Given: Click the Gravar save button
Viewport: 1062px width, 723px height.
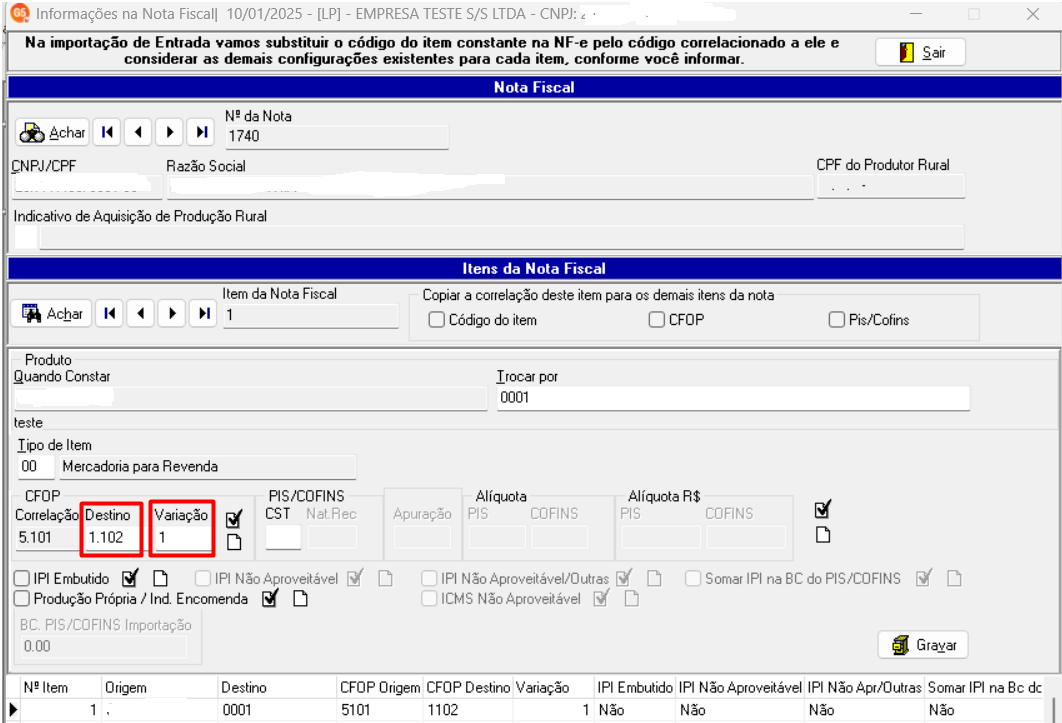Looking at the screenshot, I should point(923,645).
